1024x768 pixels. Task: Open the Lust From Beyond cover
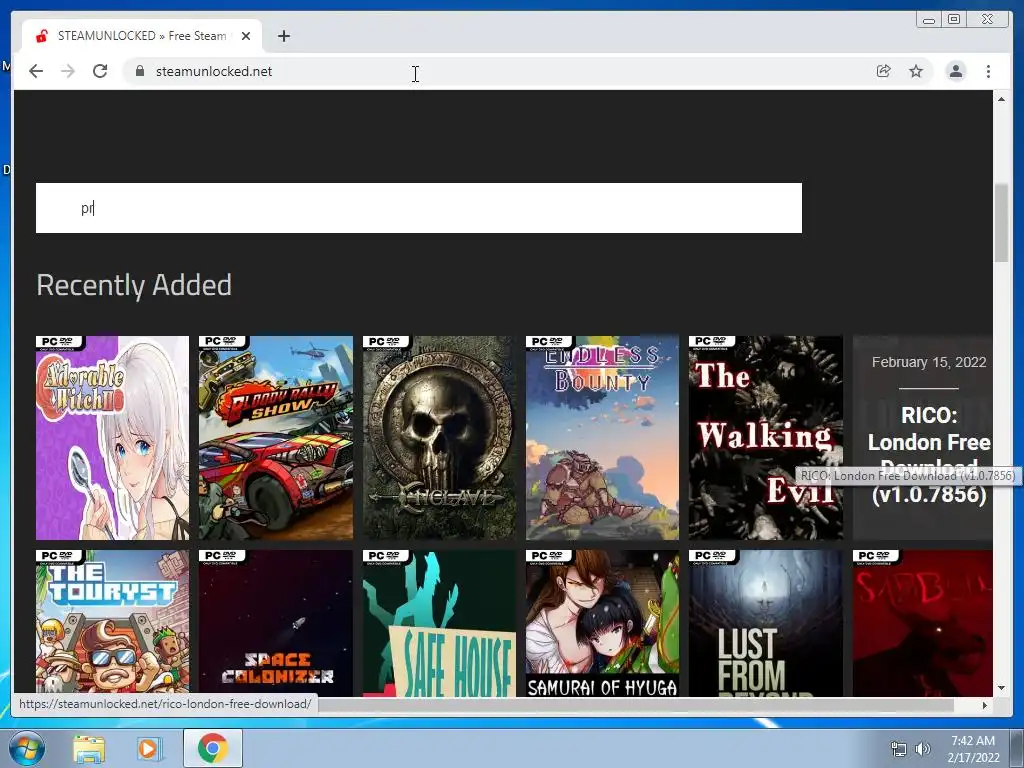point(765,622)
